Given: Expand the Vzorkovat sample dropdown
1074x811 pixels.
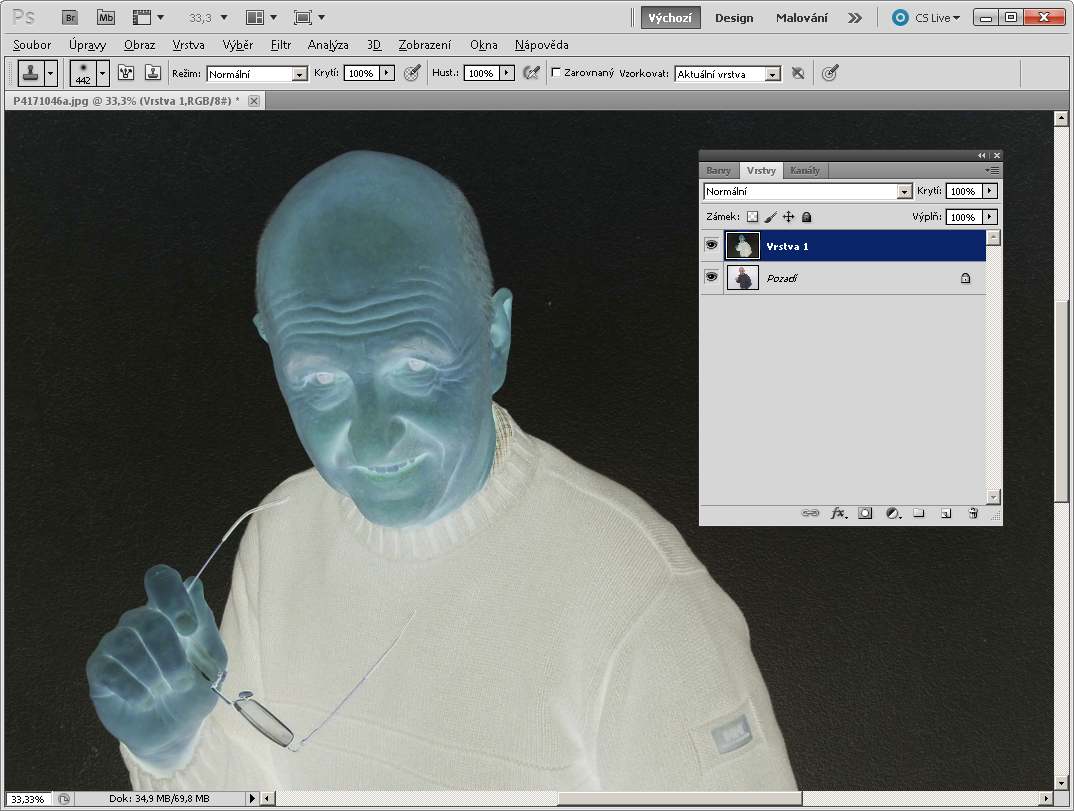Looking at the screenshot, I should coord(771,74).
